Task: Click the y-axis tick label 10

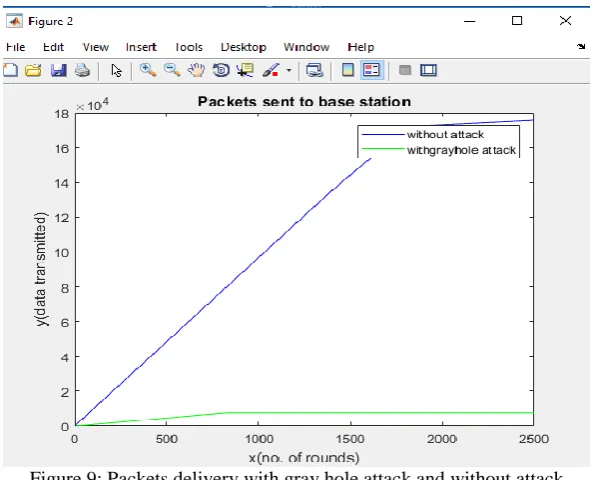Action: (x=62, y=253)
